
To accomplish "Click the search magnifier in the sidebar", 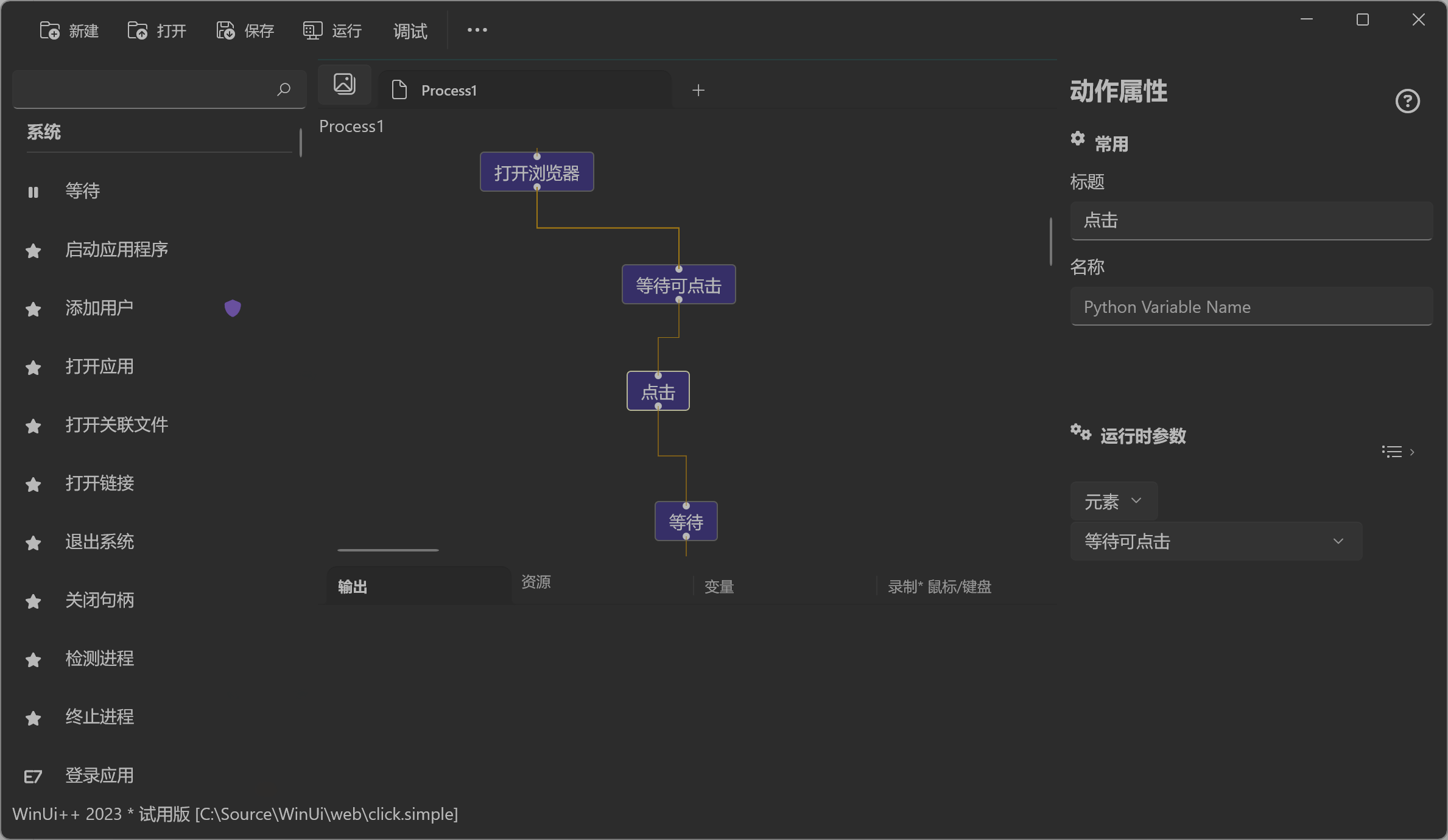I will coord(283,89).
